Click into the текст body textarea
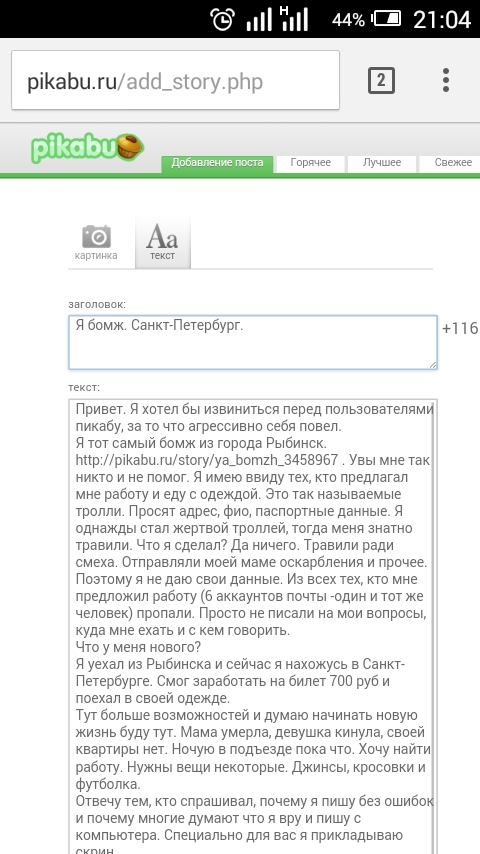The image size is (480, 854). [x=253, y=626]
